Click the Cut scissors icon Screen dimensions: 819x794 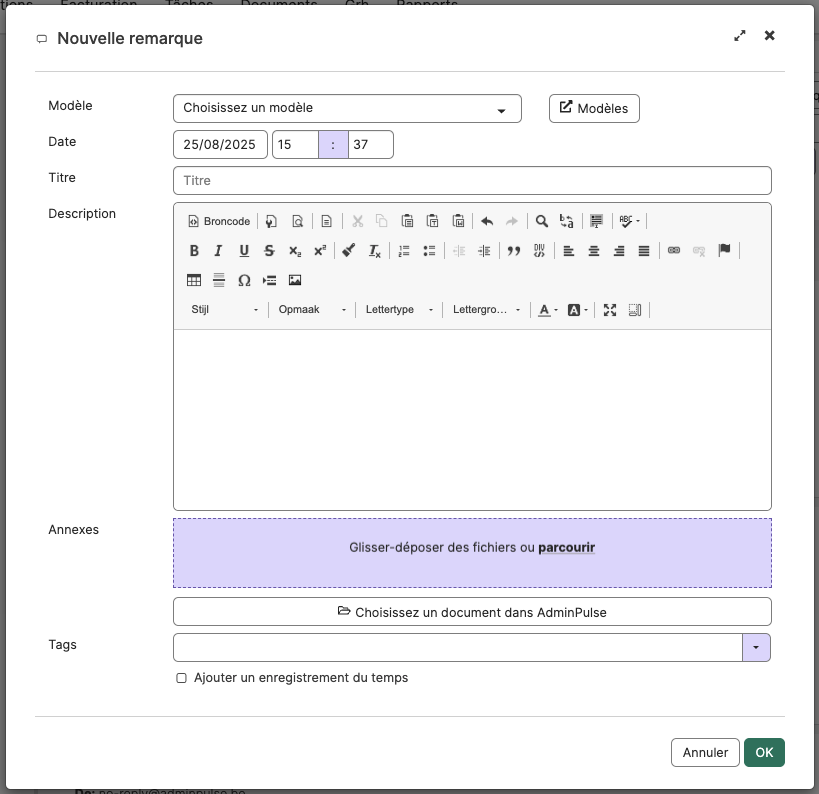357,221
